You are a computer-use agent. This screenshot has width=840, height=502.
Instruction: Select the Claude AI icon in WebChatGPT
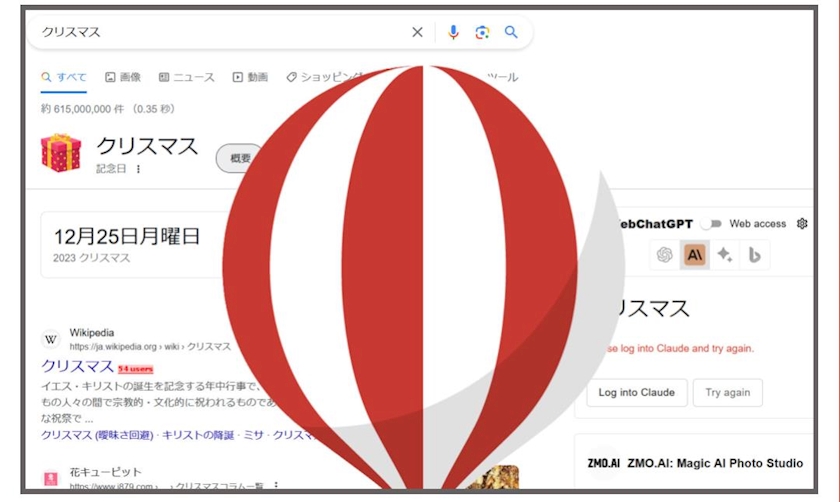695,255
